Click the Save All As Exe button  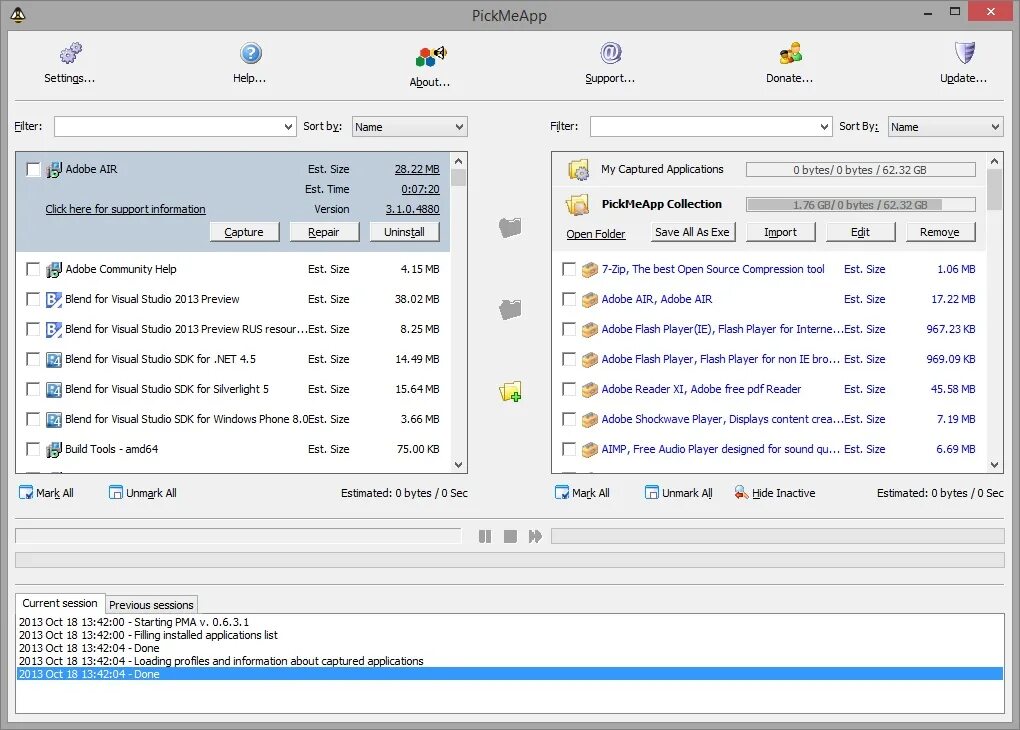[x=693, y=232]
